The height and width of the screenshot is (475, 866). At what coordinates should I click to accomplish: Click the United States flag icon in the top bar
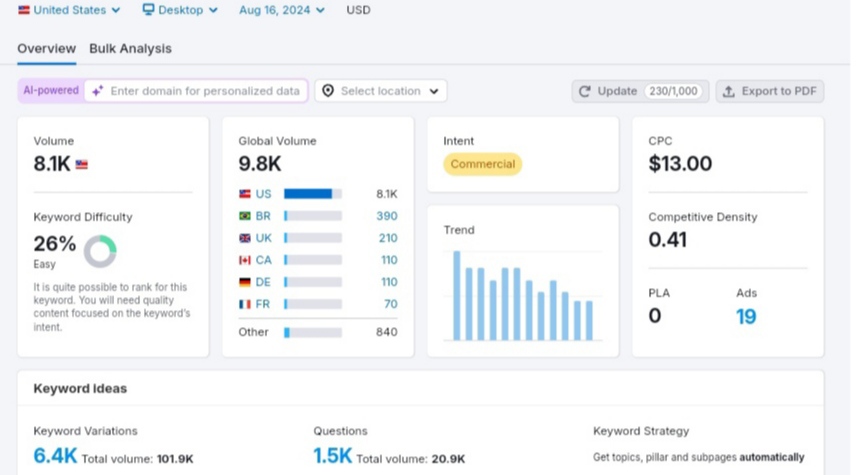[24, 10]
